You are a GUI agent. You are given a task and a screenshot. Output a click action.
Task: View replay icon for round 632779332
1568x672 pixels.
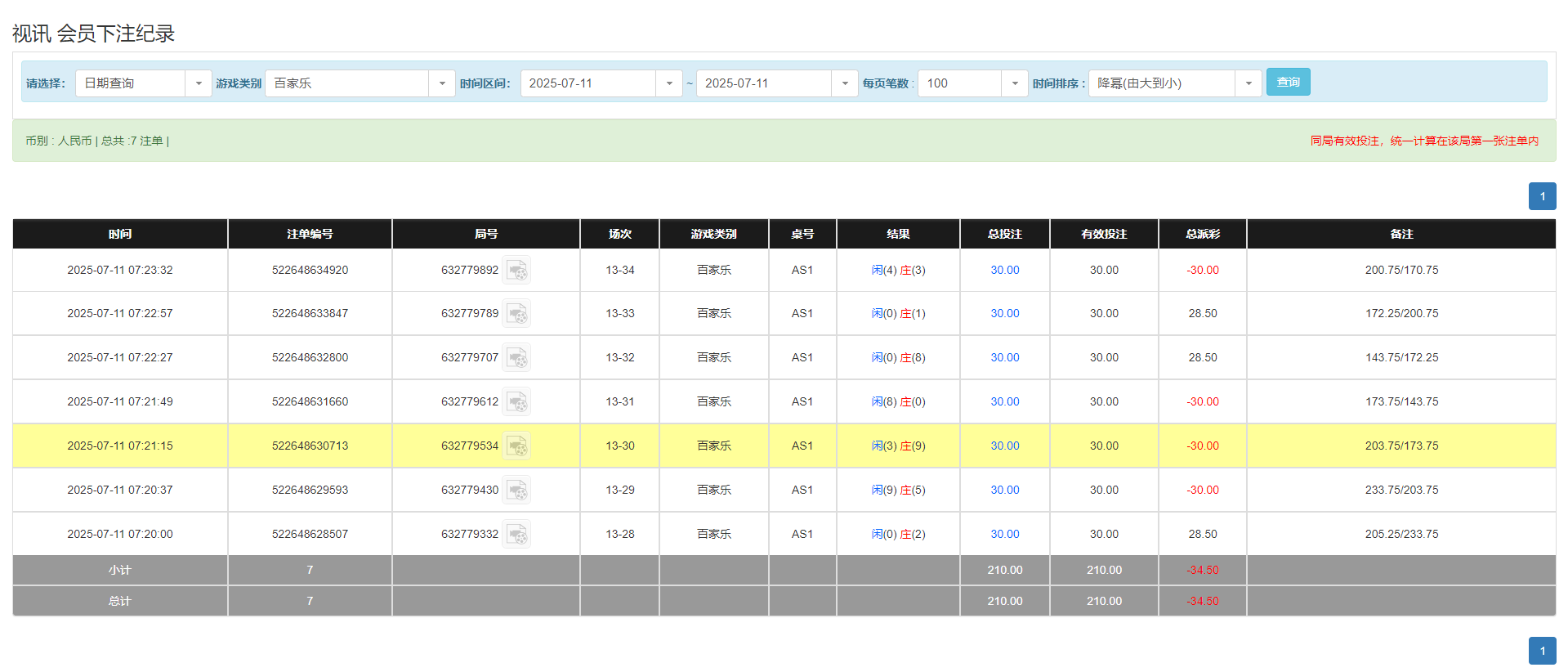click(x=516, y=535)
